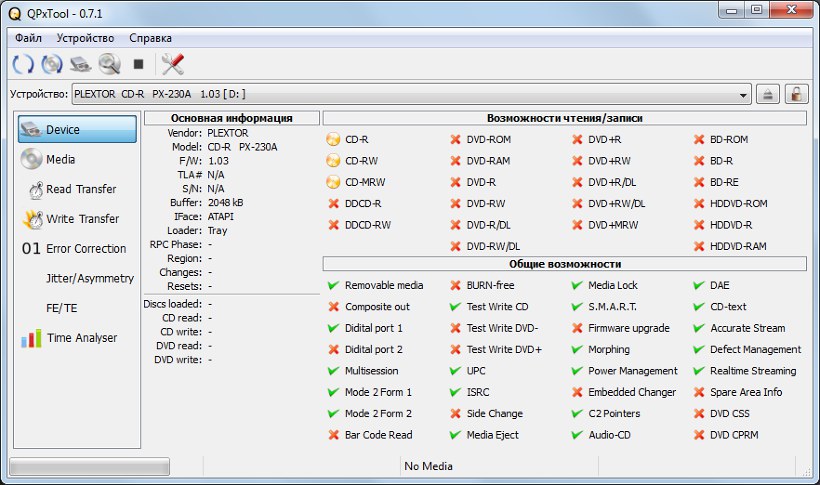Click the magnifier scan toolbar icon

(x=109, y=64)
